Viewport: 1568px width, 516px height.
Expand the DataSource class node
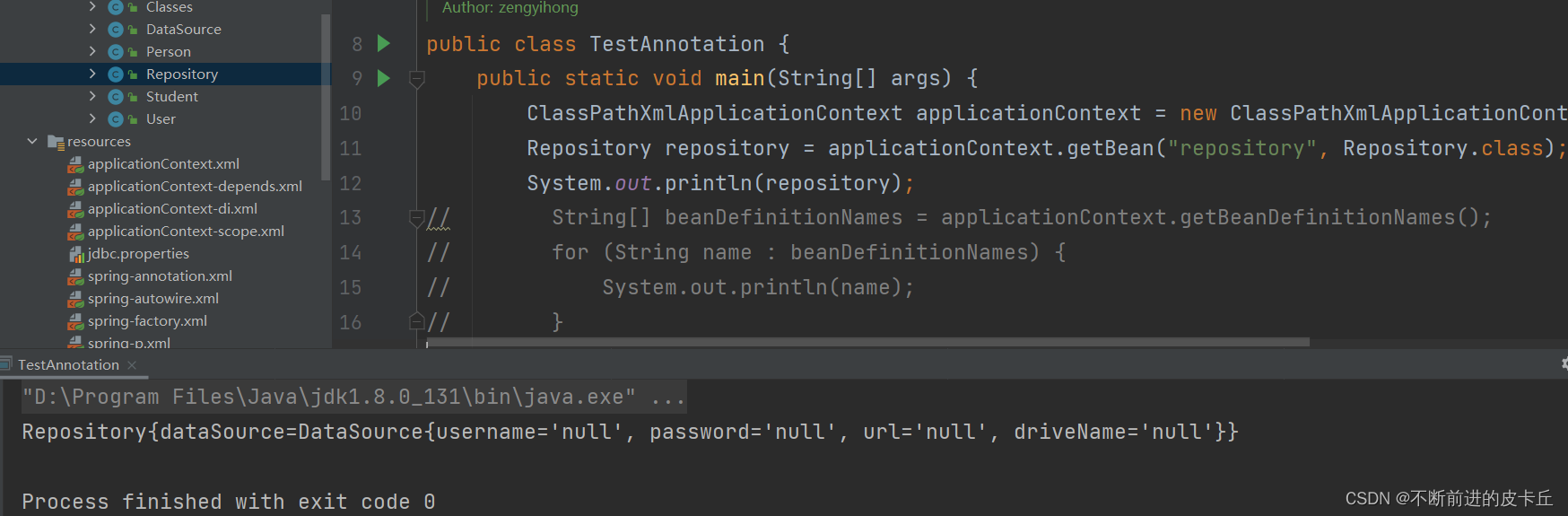[x=92, y=29]
